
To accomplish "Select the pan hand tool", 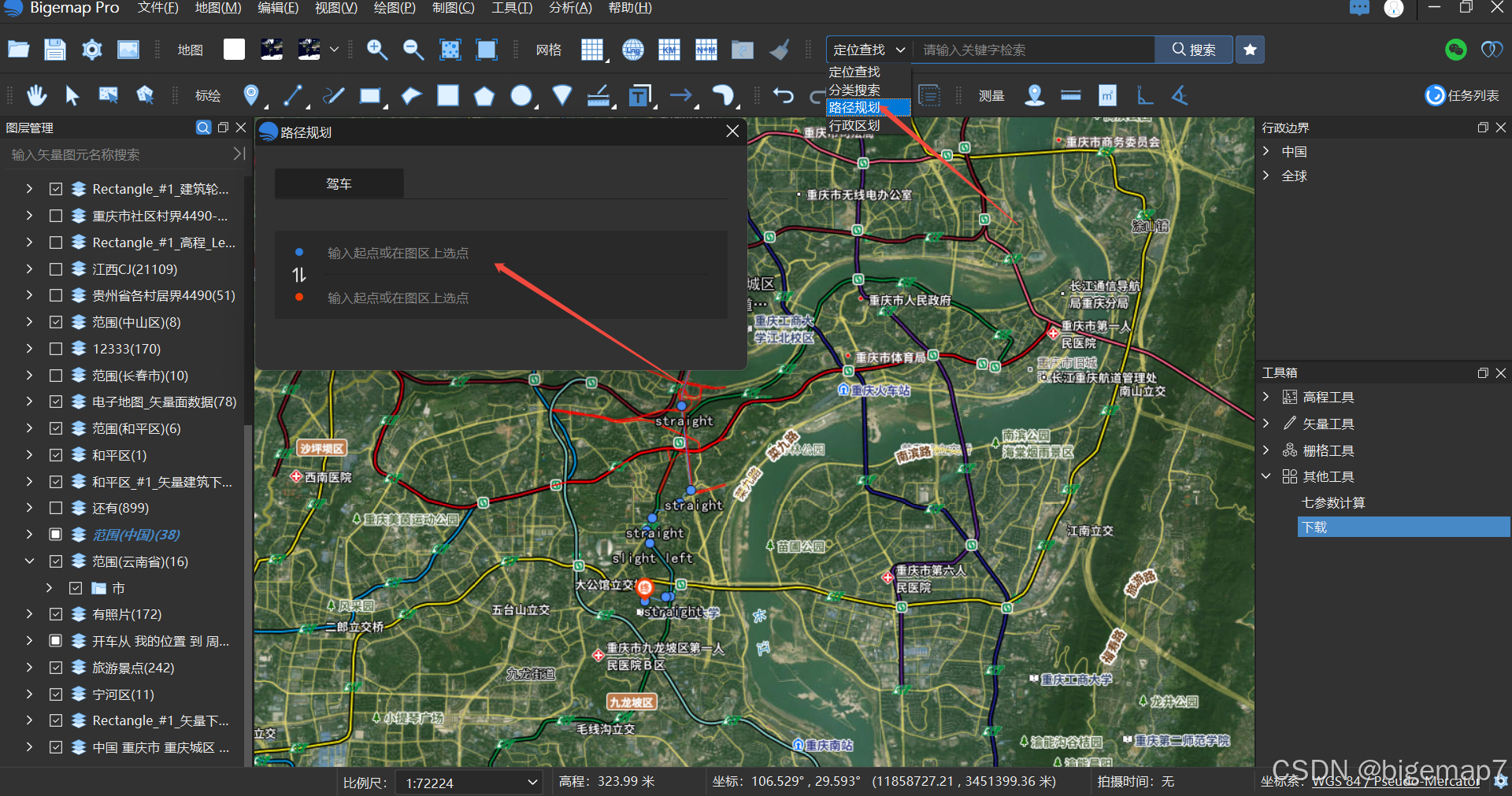I will pyautogui.click(x=36, y=95).
